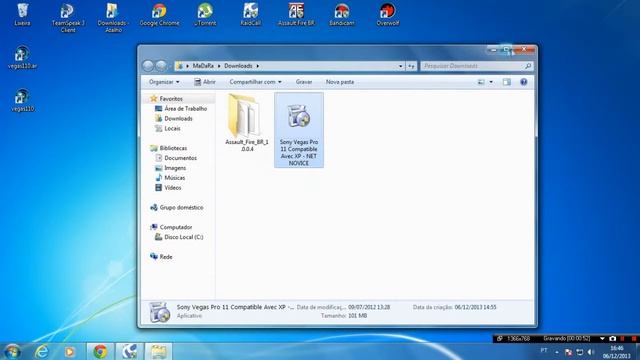Select Bibliotecas in the navigation pane

pyautogui.click(x=173, y=148)
